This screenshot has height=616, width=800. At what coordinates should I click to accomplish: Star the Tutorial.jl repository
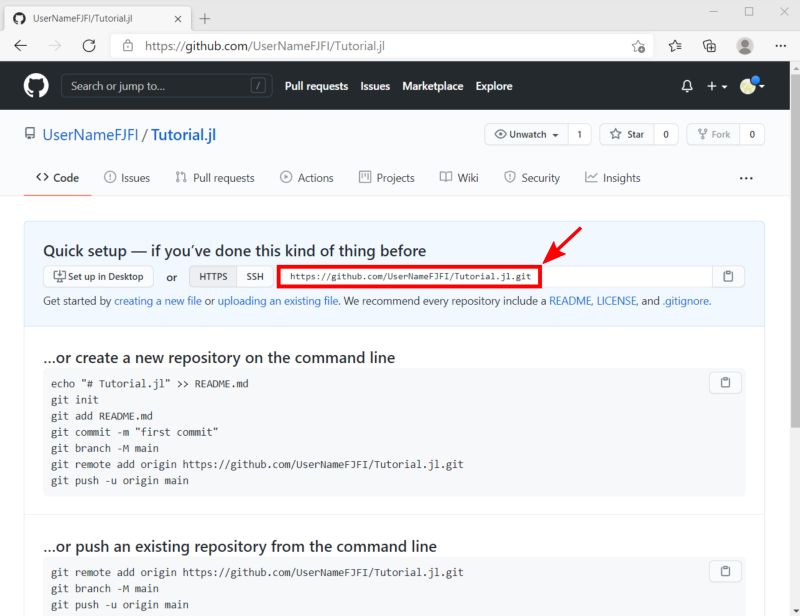tap(627, 134)
